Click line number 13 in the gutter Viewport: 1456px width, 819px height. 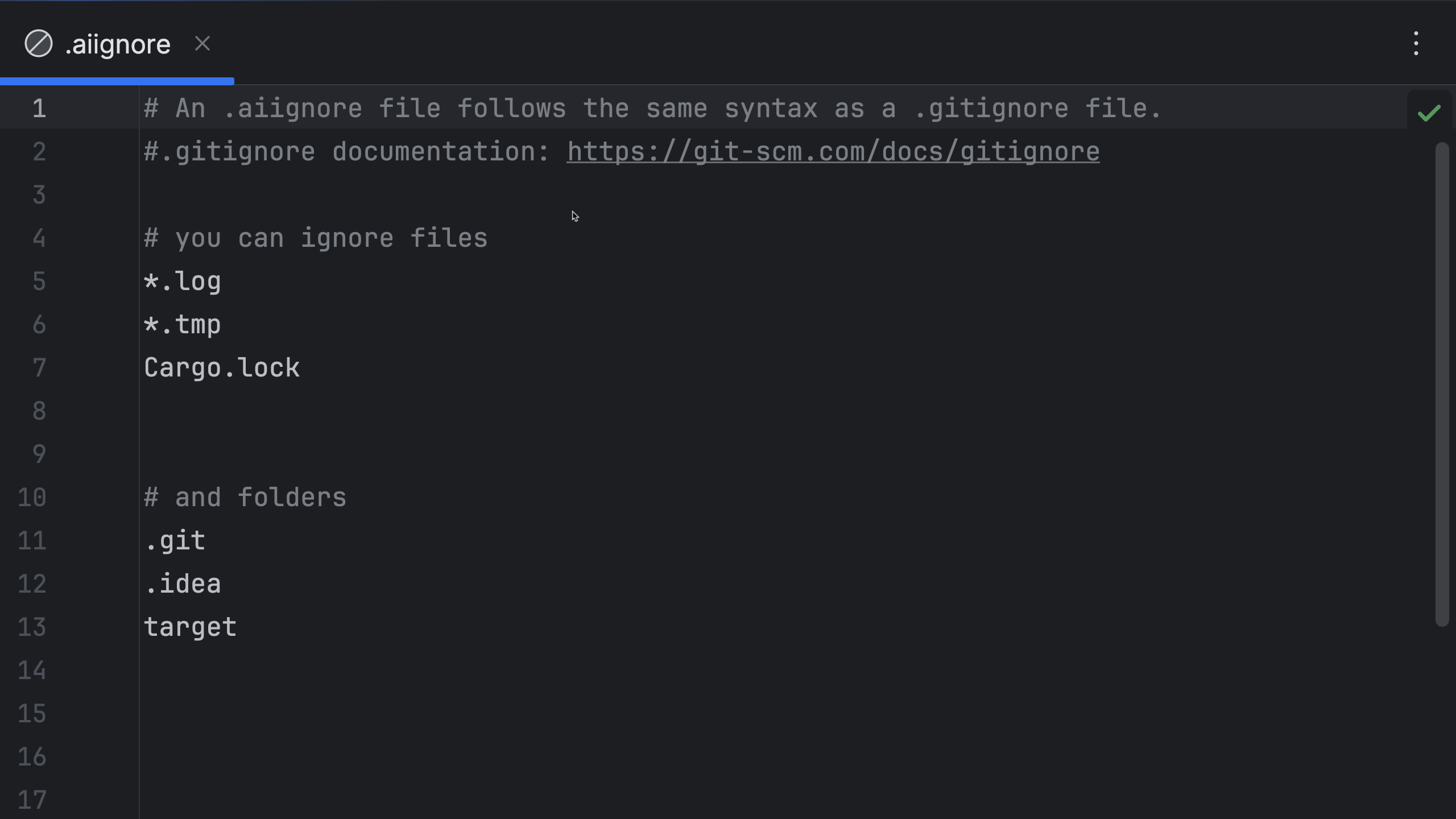pyautogui.click(x=32, y=627)
